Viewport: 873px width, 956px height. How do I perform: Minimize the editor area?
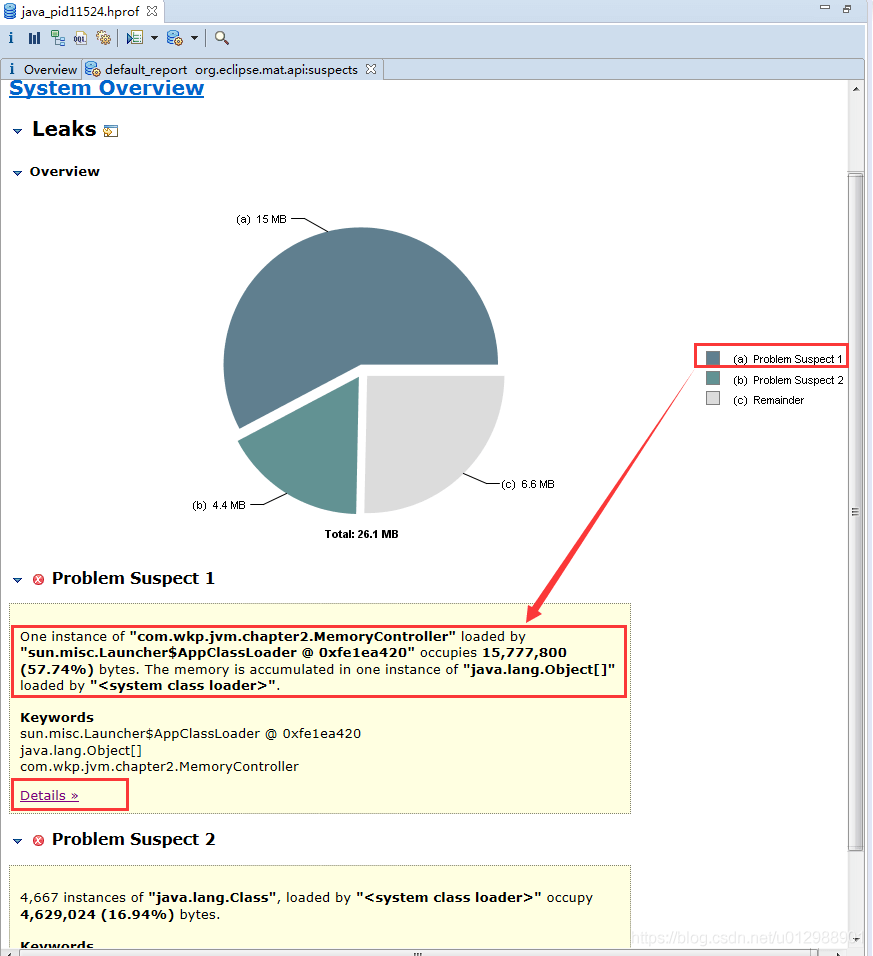pos(825,7)
